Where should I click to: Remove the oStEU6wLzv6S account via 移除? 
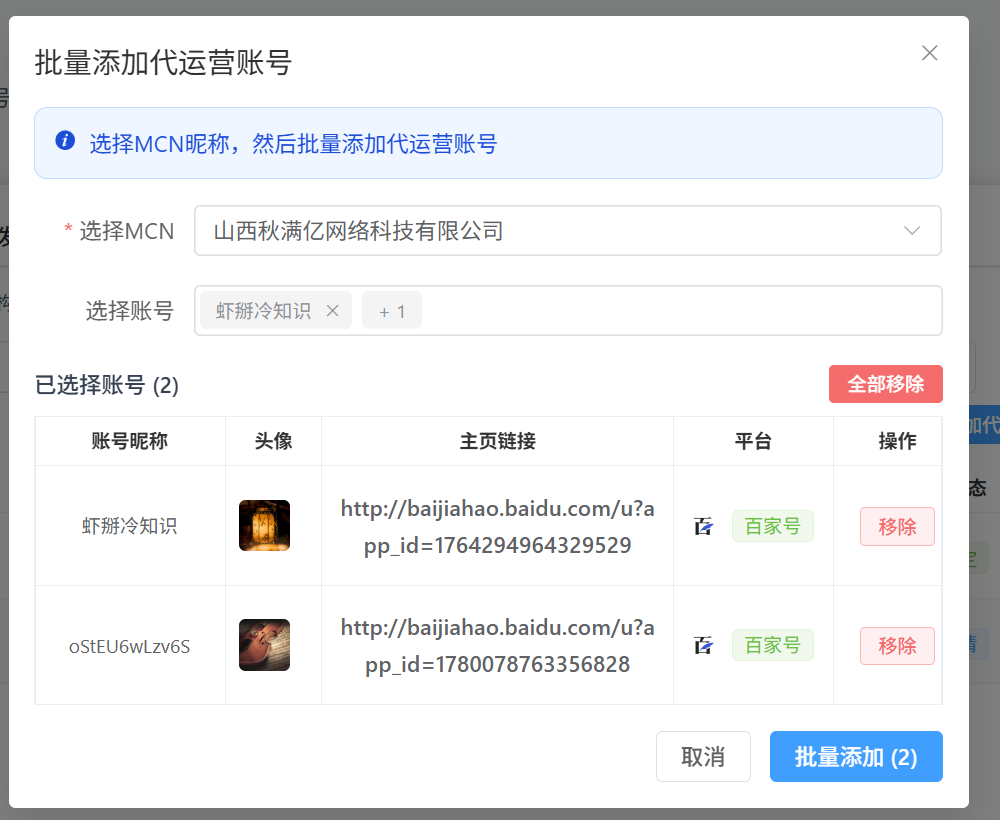click(x=896, y=646)
